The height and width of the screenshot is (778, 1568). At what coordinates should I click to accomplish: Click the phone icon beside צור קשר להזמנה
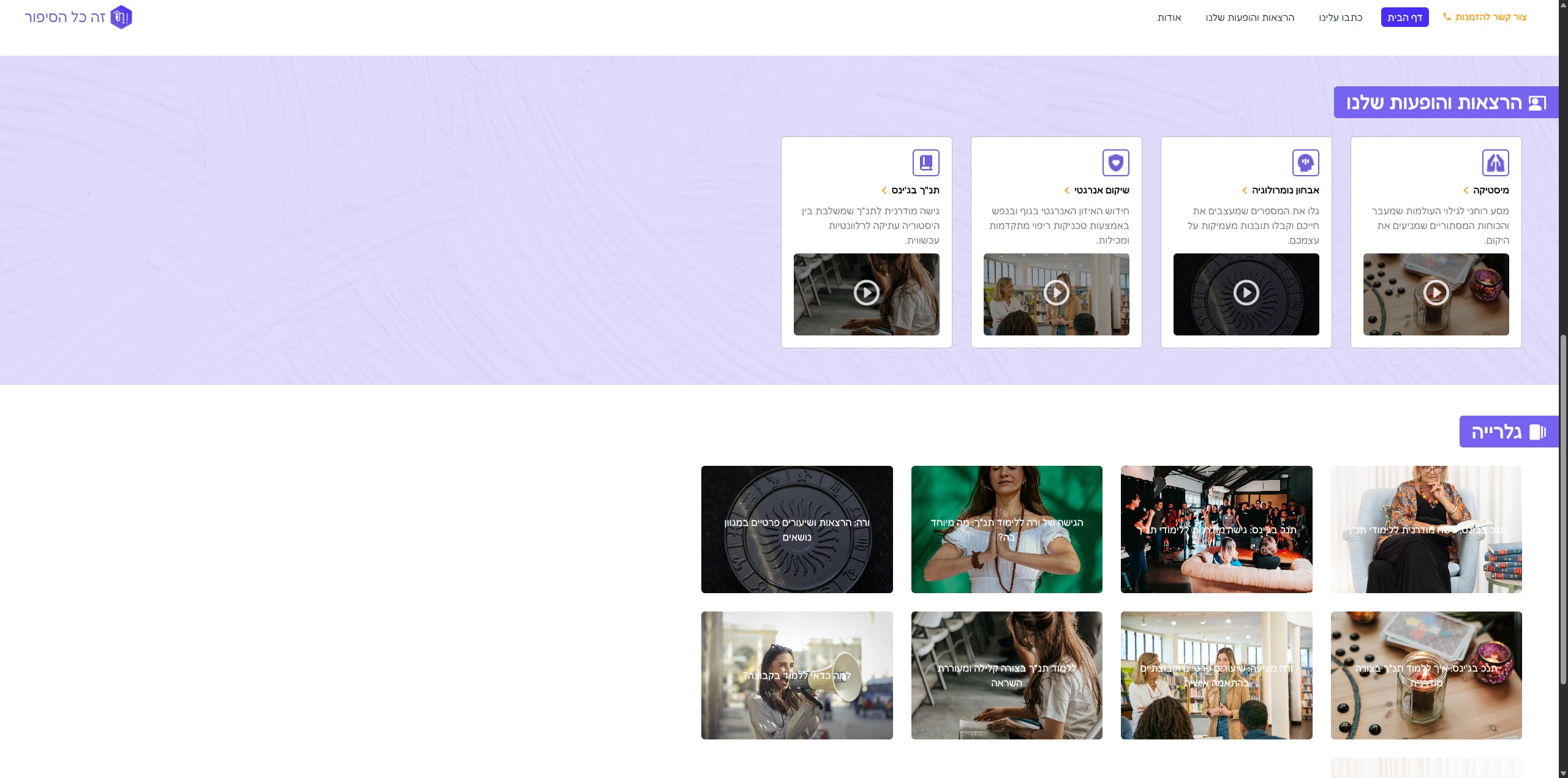(1447, 17)
